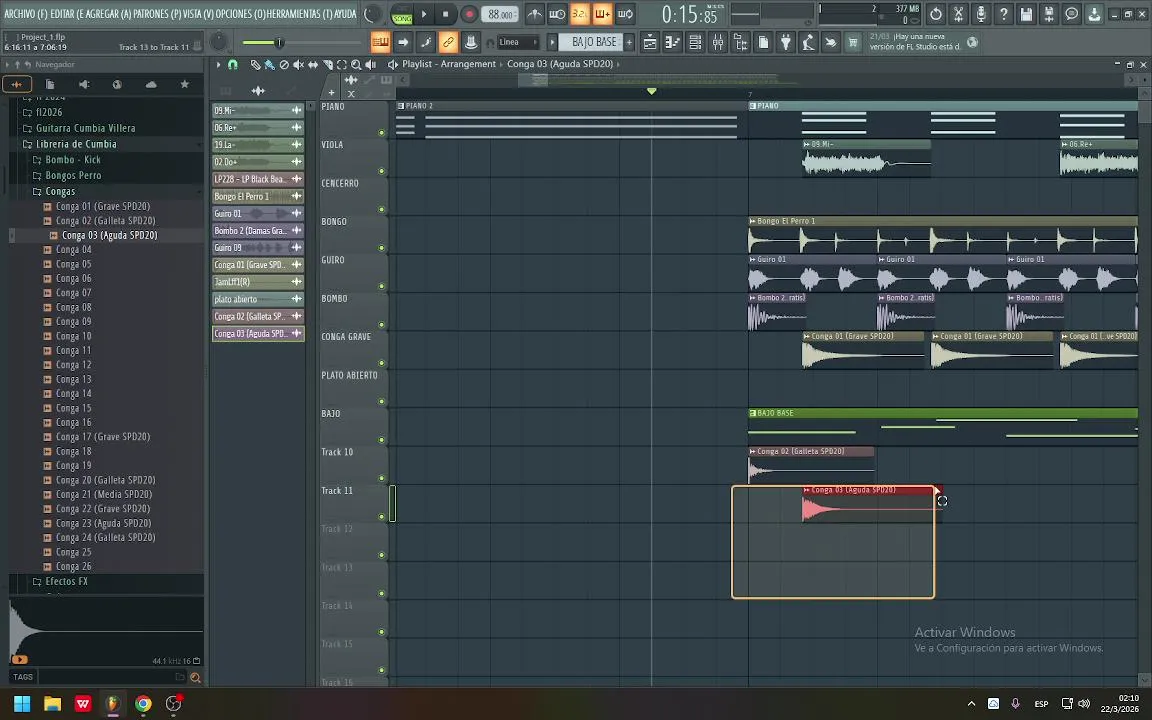Select the Conga 03 (Aguda SPD20) clip
This screenshot has height=720, width=1152.
(870, 504)
